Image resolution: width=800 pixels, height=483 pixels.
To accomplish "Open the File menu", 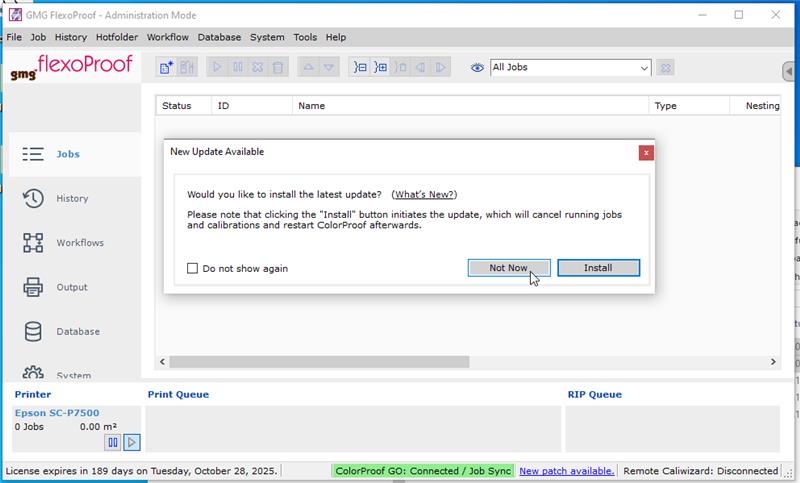I will 14,37.
